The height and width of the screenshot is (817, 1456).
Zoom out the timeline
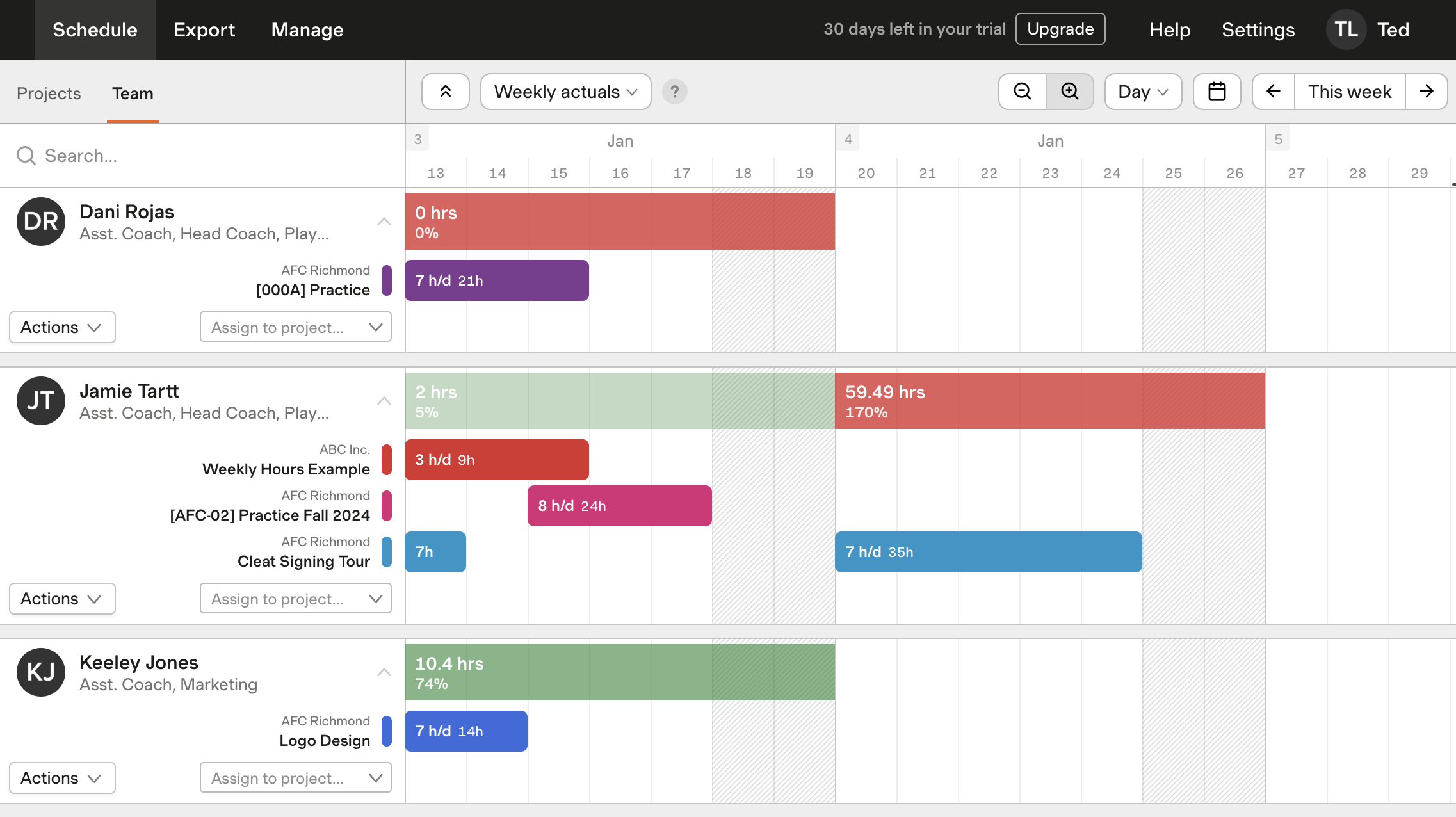coord(1023,92)
